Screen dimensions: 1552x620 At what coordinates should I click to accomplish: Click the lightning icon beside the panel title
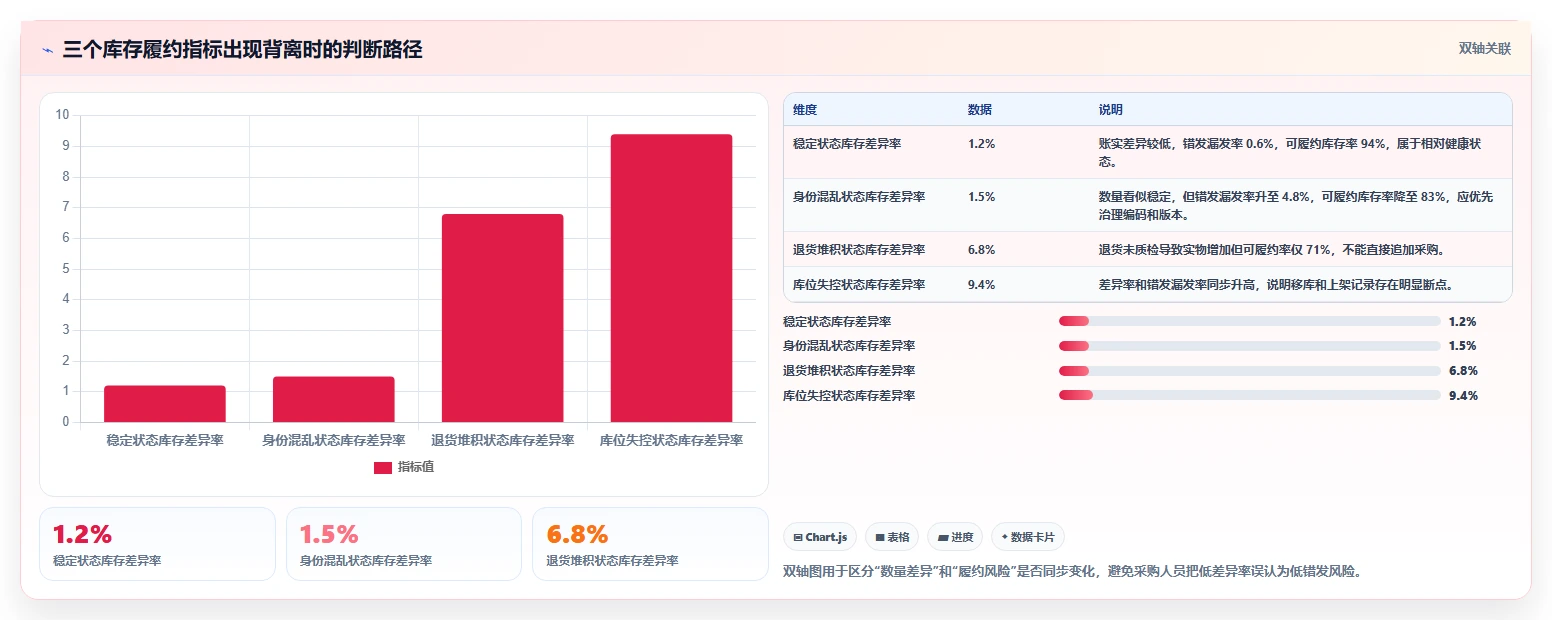pyautogui.click(x=48, y=50)
